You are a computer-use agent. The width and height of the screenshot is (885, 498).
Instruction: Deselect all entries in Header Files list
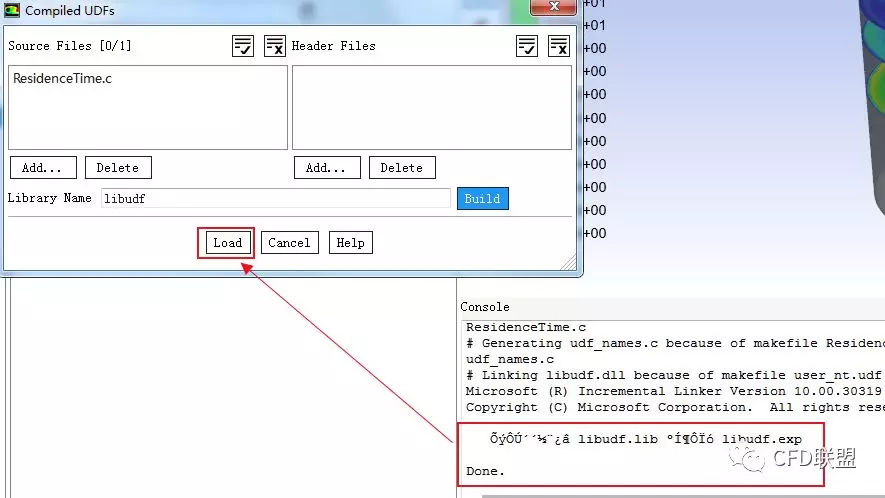point(559,46)
